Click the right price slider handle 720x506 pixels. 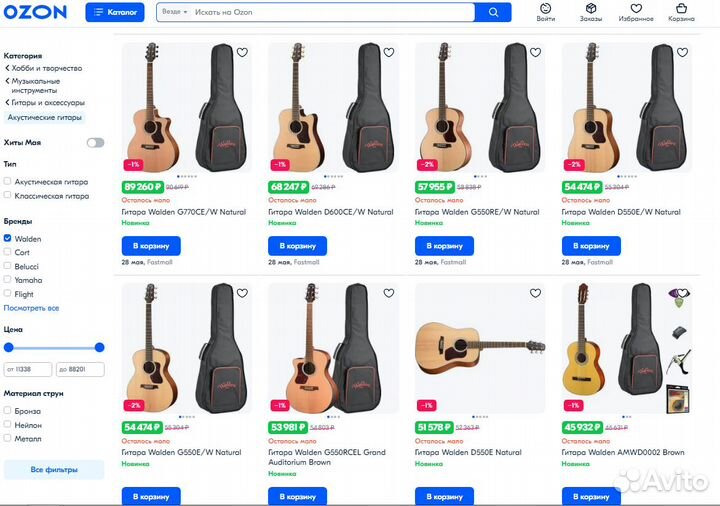[99, 347]
